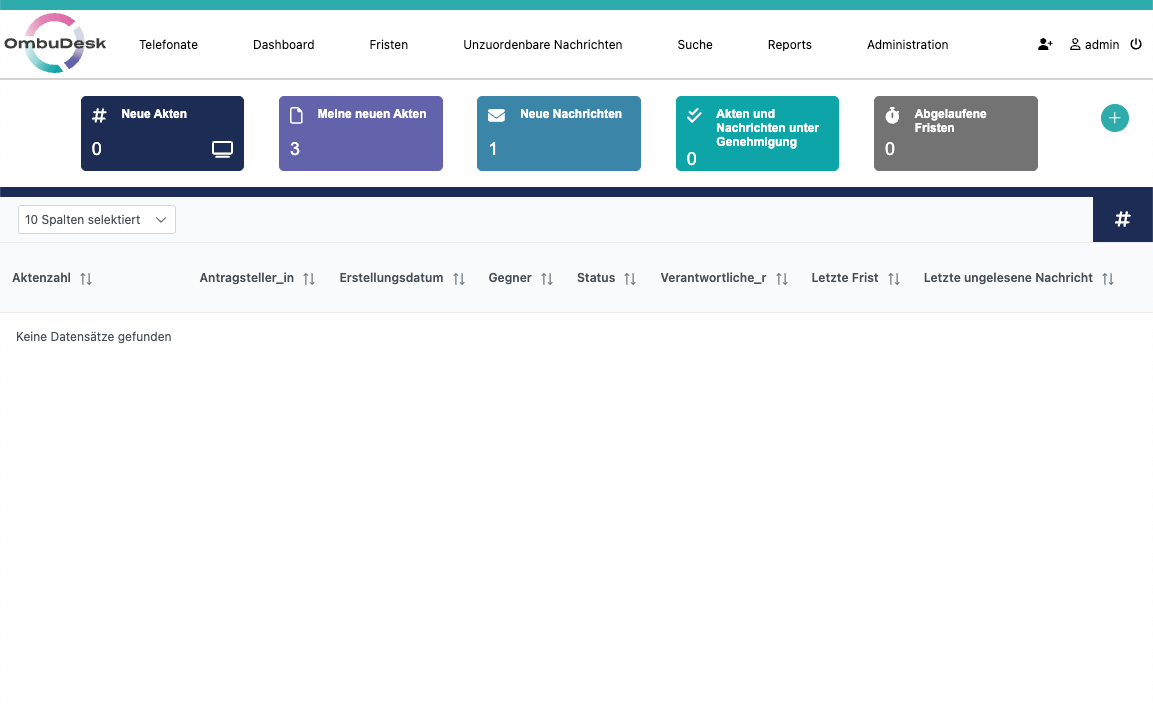This screenshot has width=1153, height=710.
Task: Click the monitor icon in Neue Akten
Action: [222, 149]
